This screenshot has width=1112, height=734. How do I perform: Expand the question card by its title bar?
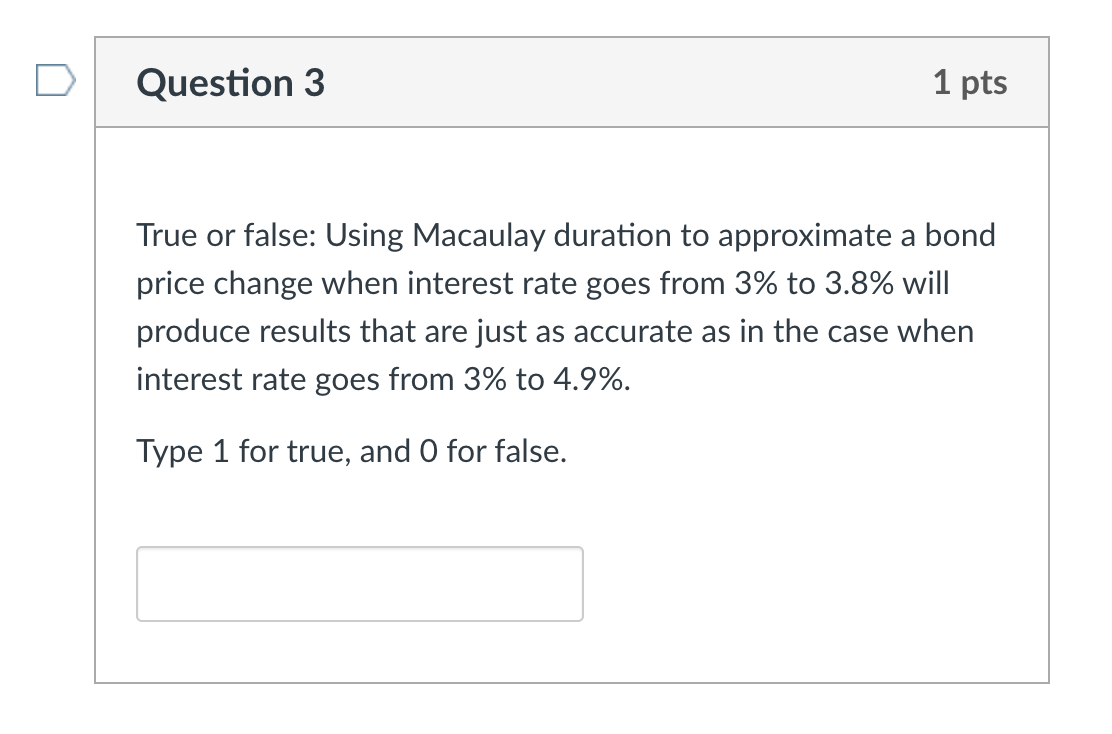(x=575, y=83)
